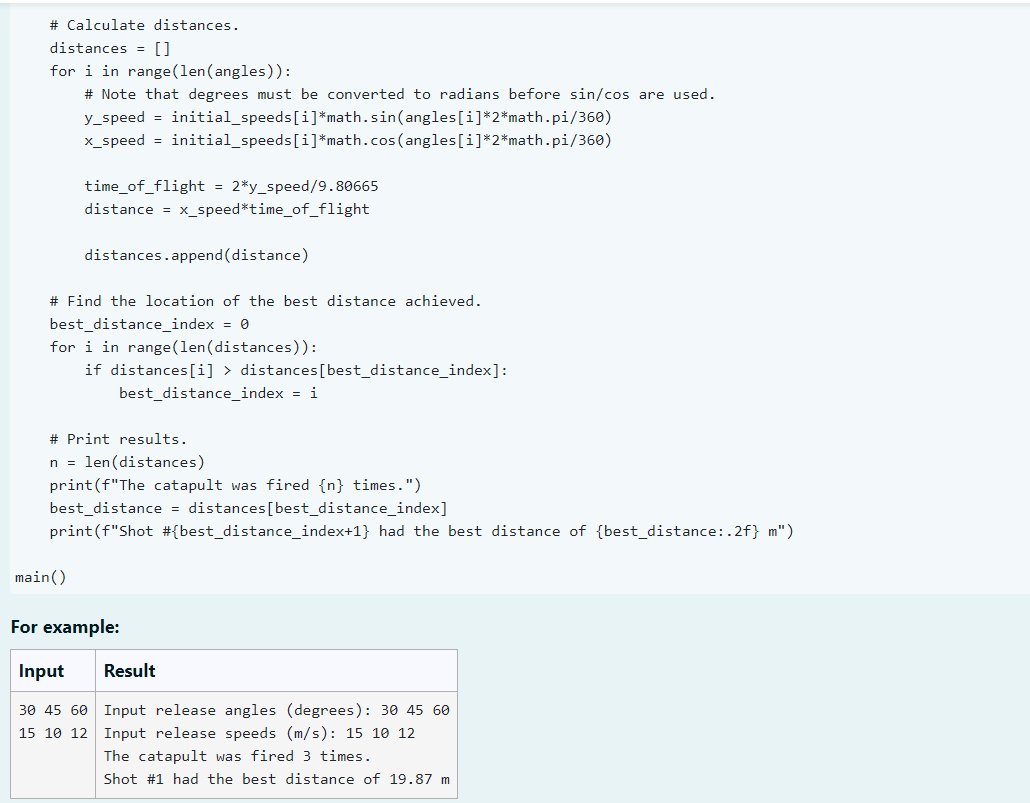This screenshot has height=803, width=1030.
Task: Click the Input release angles result line
Action: tap(277, 710)
